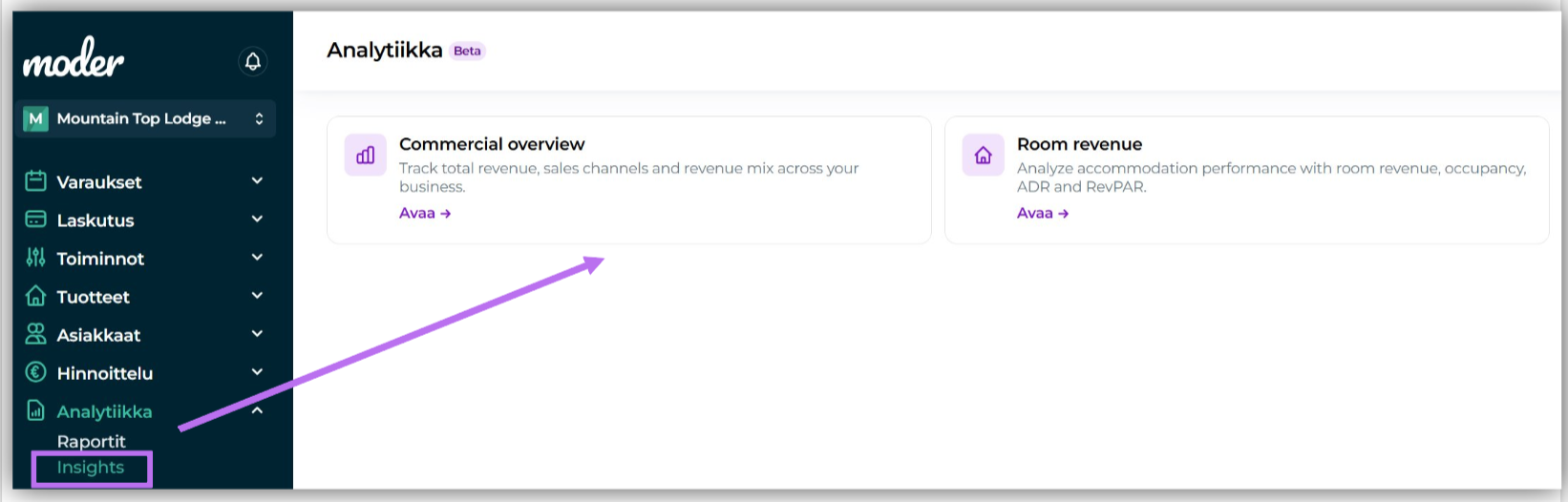This screenshot has height=502, width=1568.
Task: Collapse the Analytiikka menu chevron
Action: [257, 410]
